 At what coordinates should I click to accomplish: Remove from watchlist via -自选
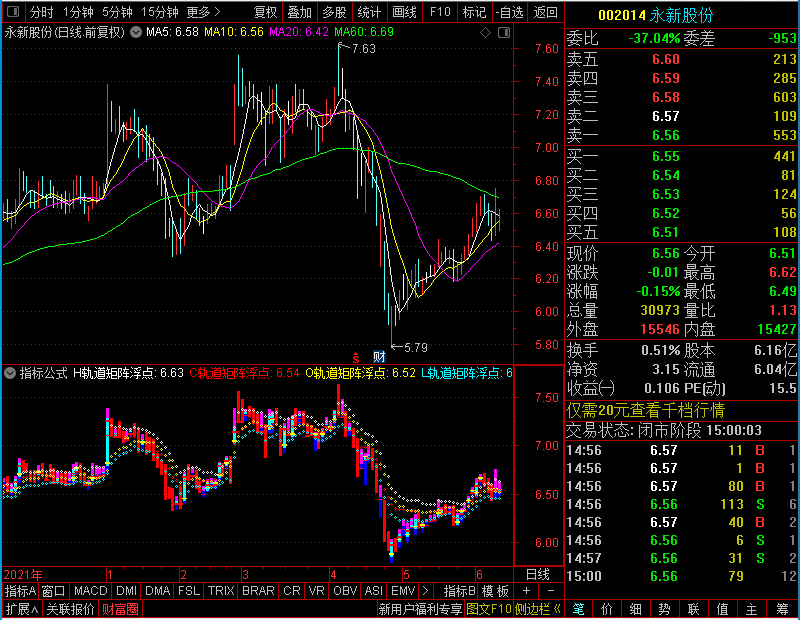tap(509, 12)
